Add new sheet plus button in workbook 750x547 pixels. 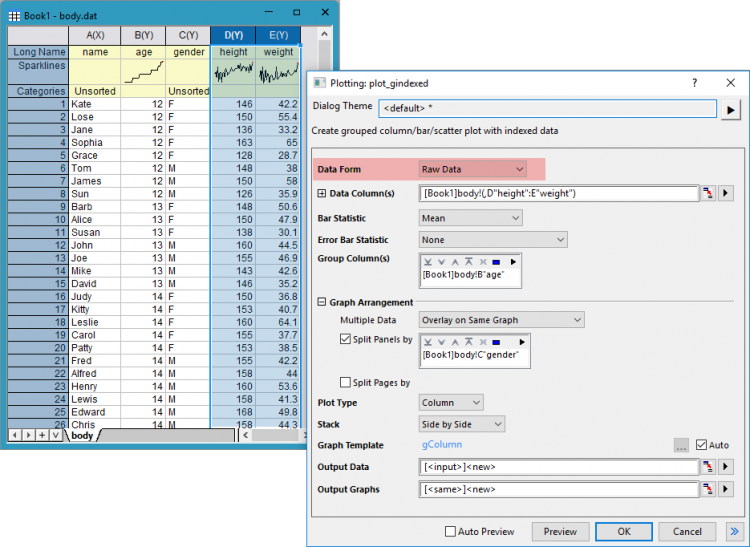coord(42,435)
